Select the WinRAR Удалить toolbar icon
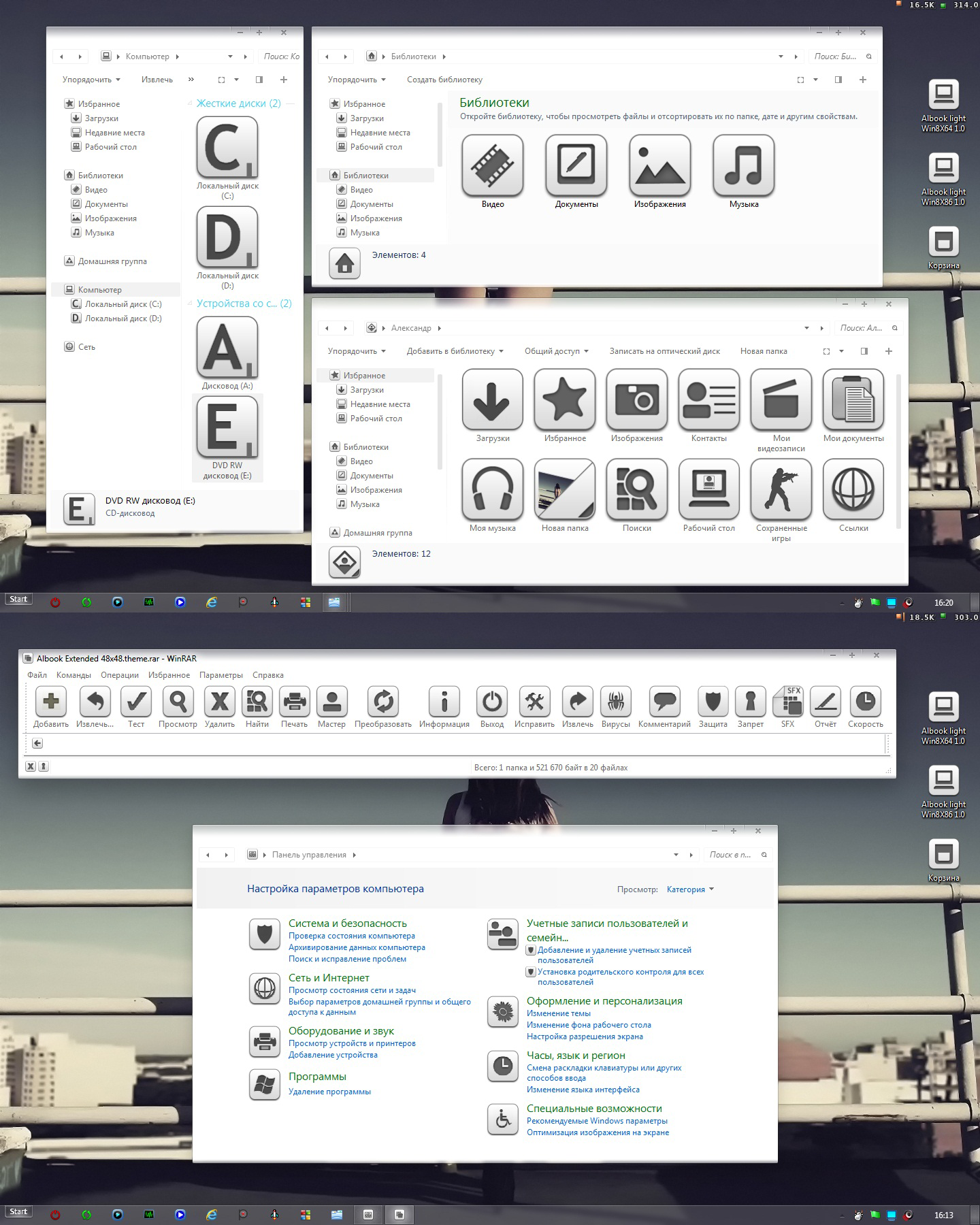Viewport: 980px width, 1225px height. (220, 702)
